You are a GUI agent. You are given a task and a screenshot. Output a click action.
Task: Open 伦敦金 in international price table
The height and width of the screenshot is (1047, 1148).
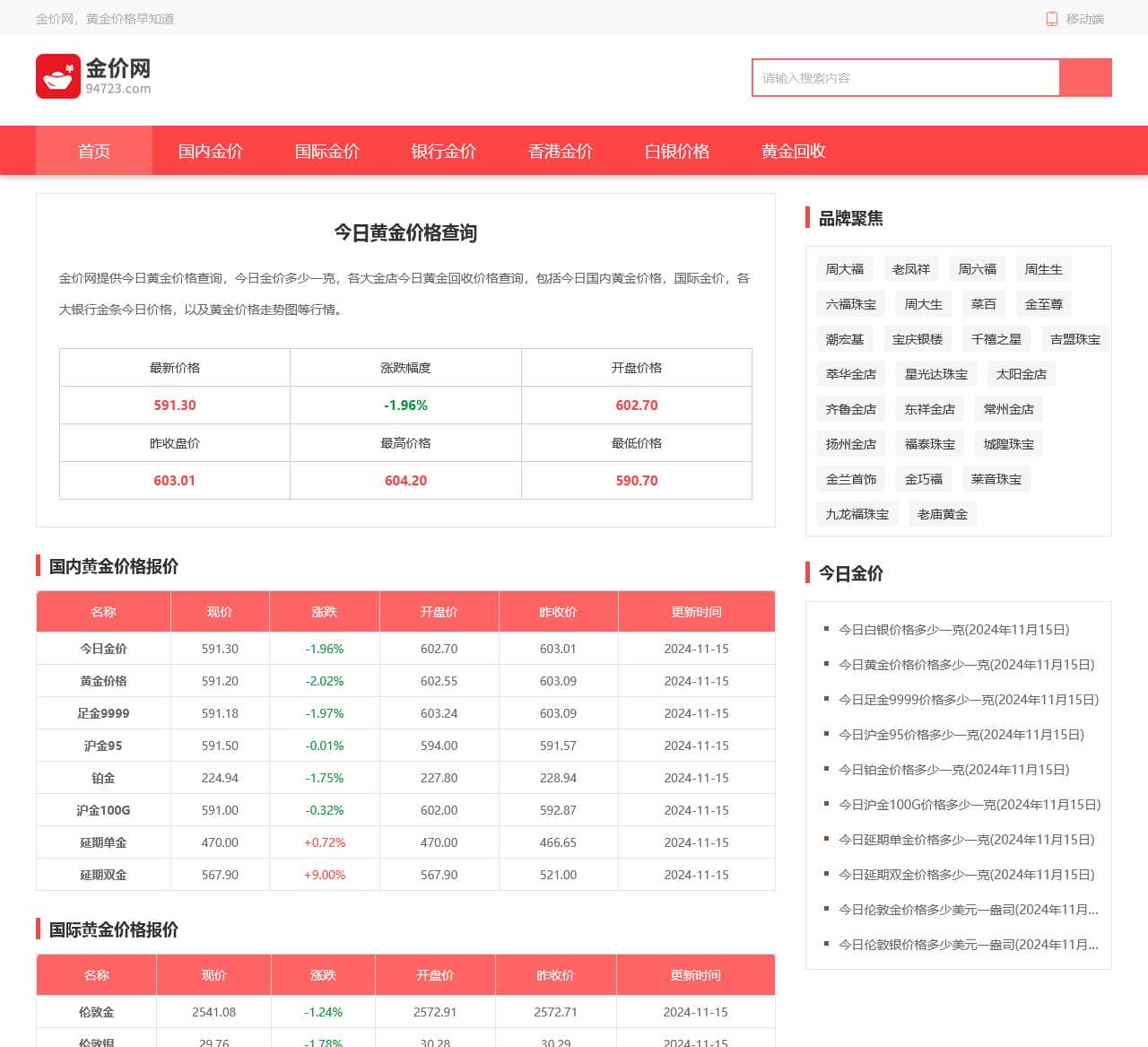point(96,1012)
